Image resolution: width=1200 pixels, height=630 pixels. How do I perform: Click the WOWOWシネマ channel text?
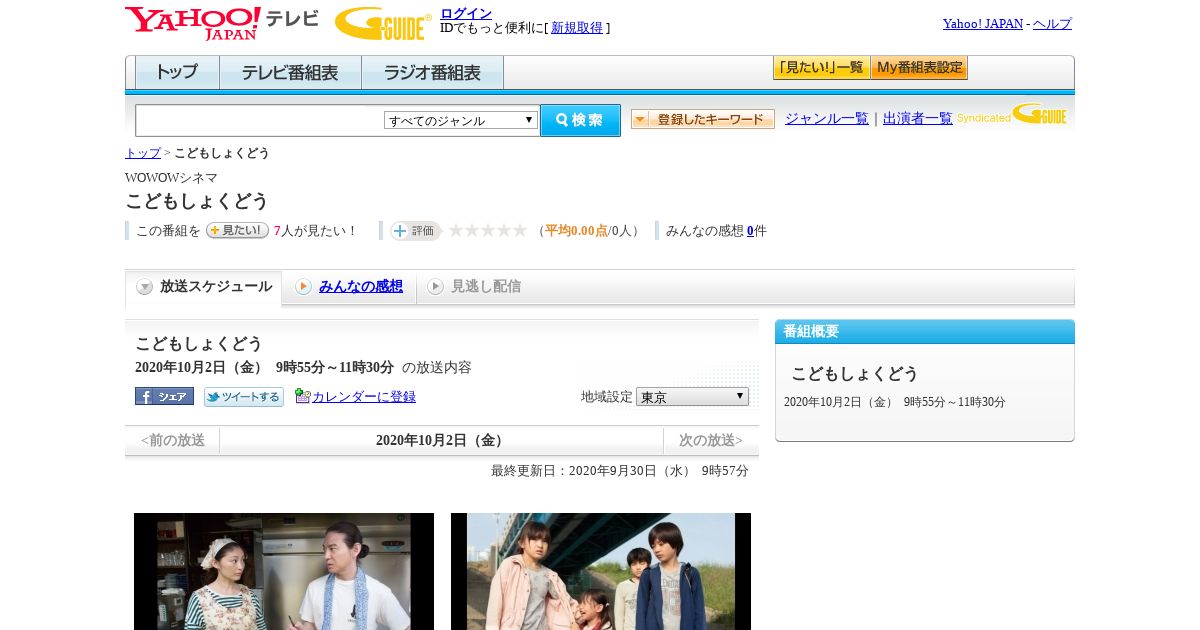pyautogui.click(x=171, y=178)
